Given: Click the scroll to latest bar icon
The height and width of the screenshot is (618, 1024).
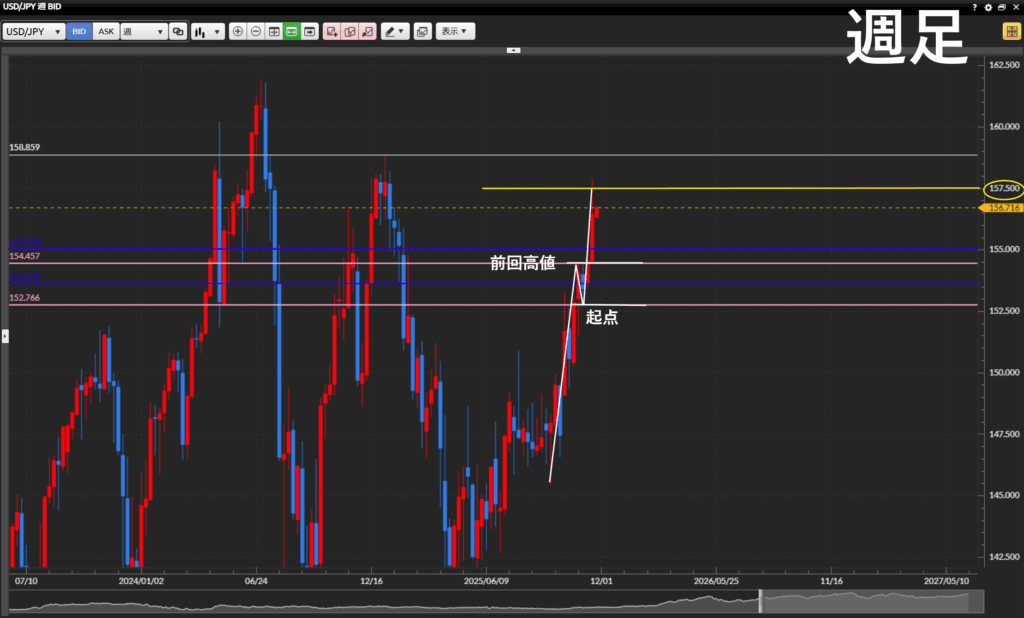Looking at the screenshot, I should pos(310,31).
